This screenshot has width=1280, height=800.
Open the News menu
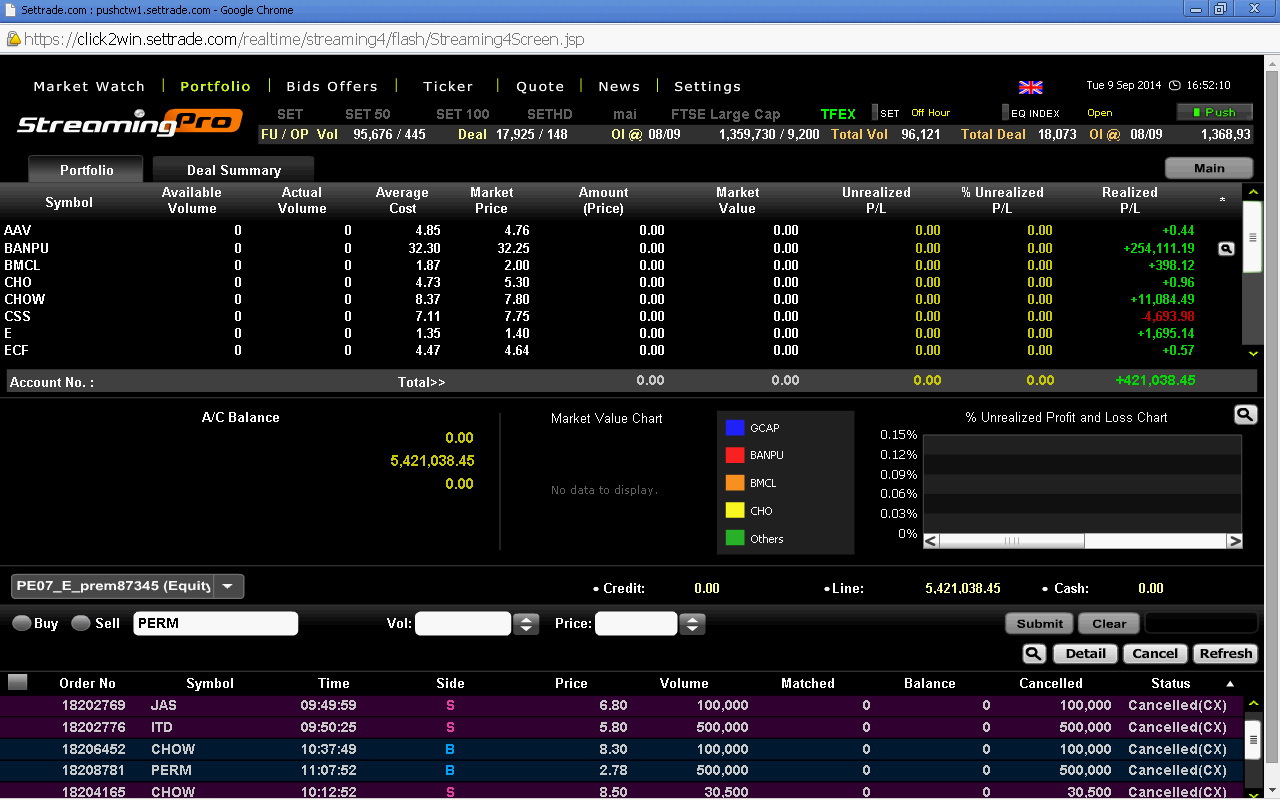coord(619,86)
